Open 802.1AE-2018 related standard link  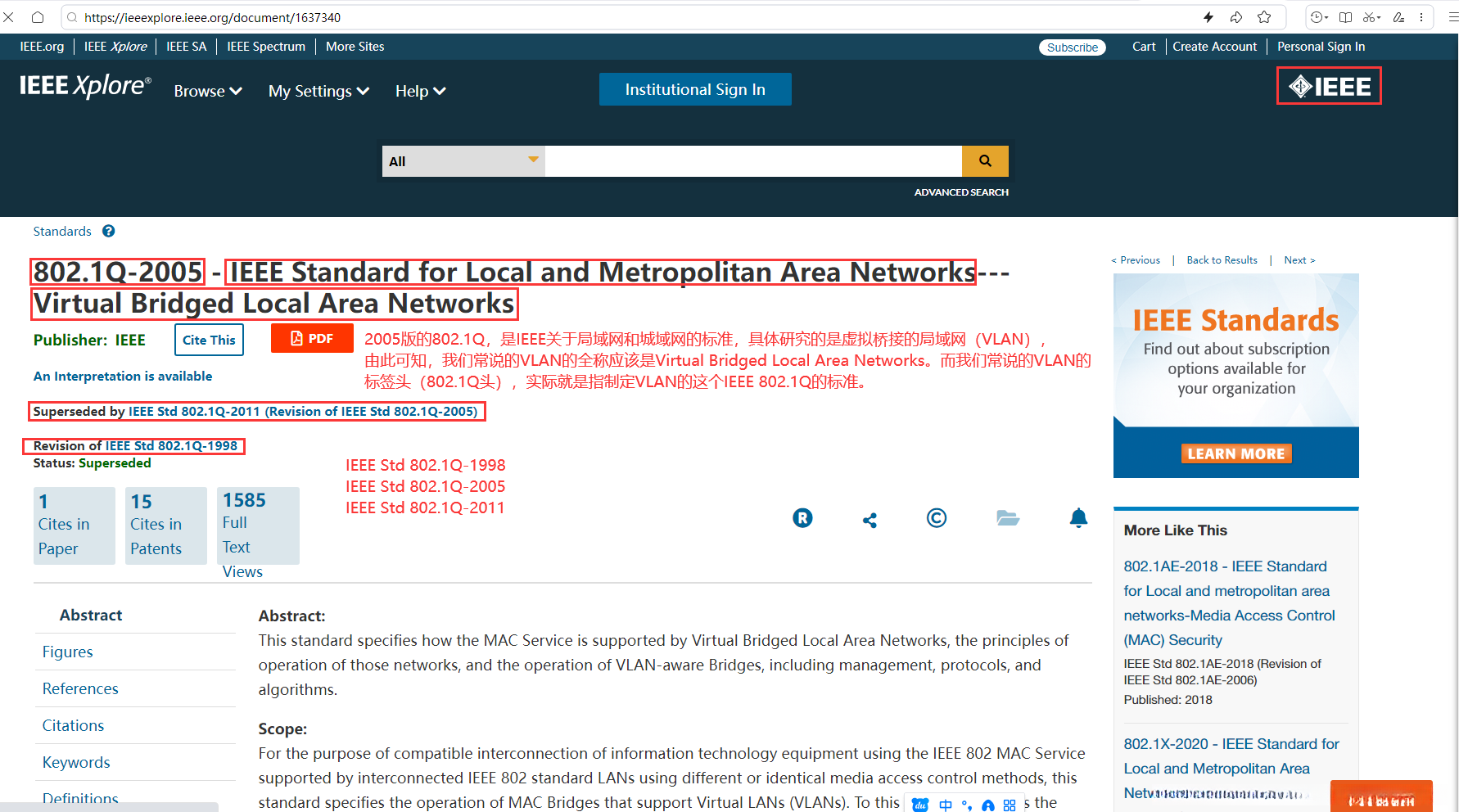tap(1229, 603)
